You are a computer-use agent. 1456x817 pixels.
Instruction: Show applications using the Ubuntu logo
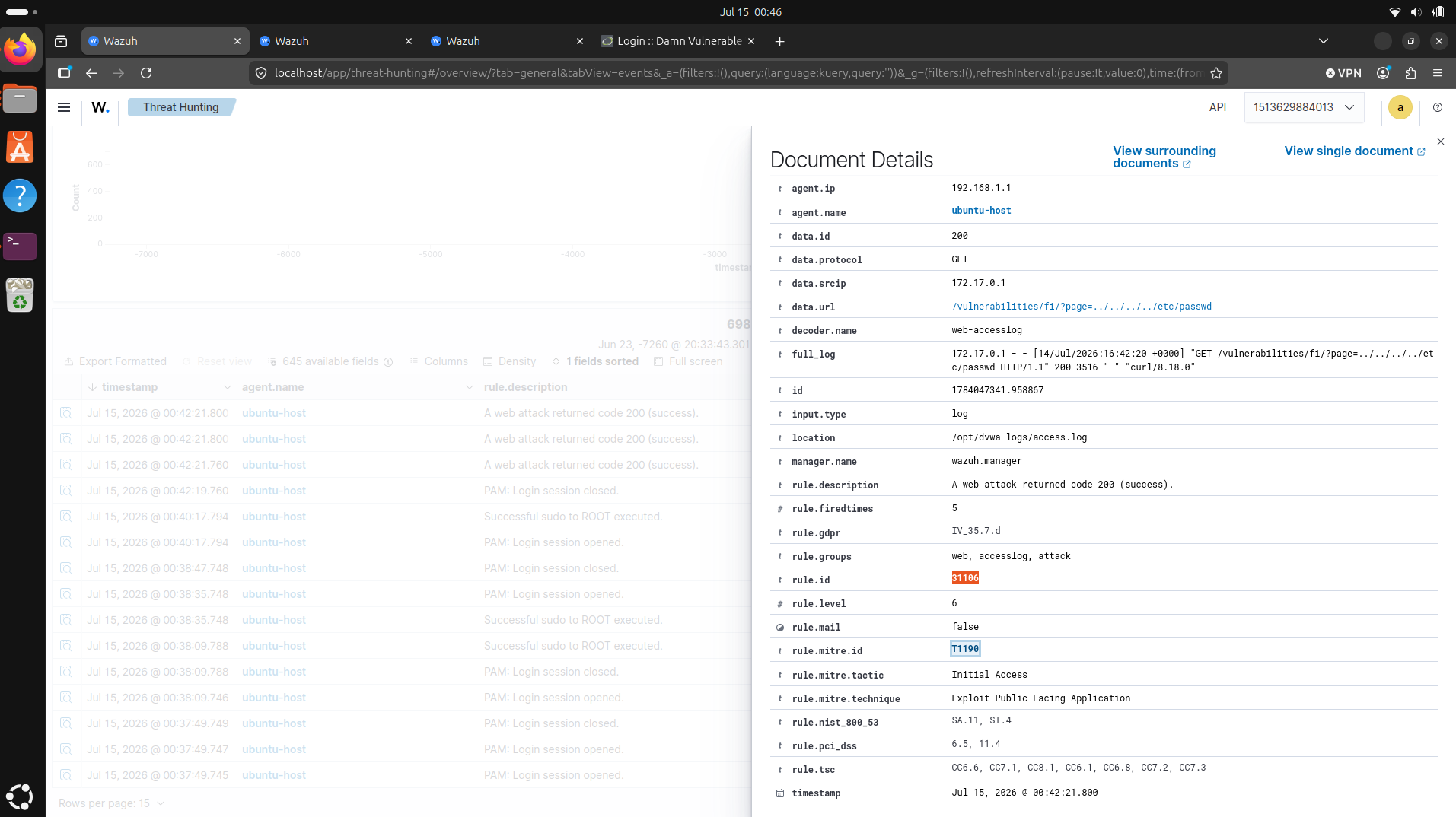tap(20, 796)
